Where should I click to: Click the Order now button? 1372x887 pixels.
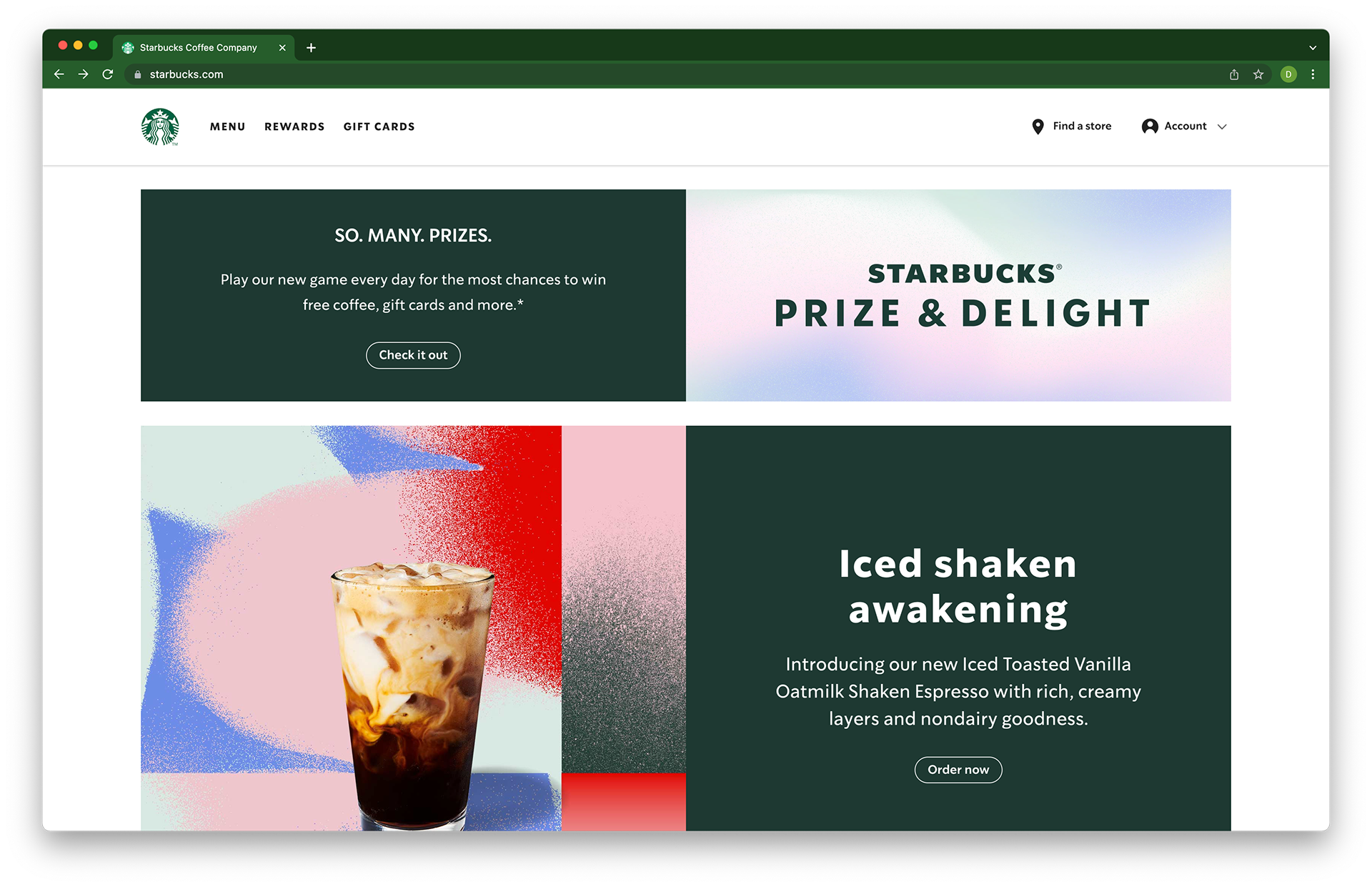click(x=958, y=770)
